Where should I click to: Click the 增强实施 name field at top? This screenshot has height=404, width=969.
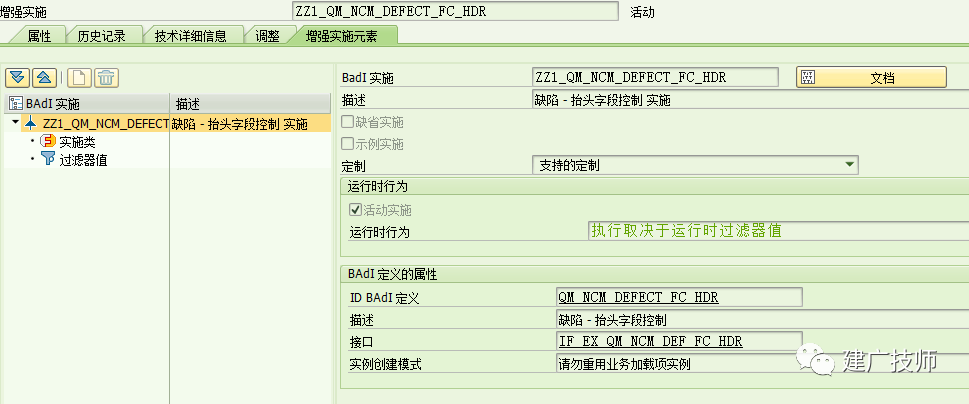[x=455, y=11]
